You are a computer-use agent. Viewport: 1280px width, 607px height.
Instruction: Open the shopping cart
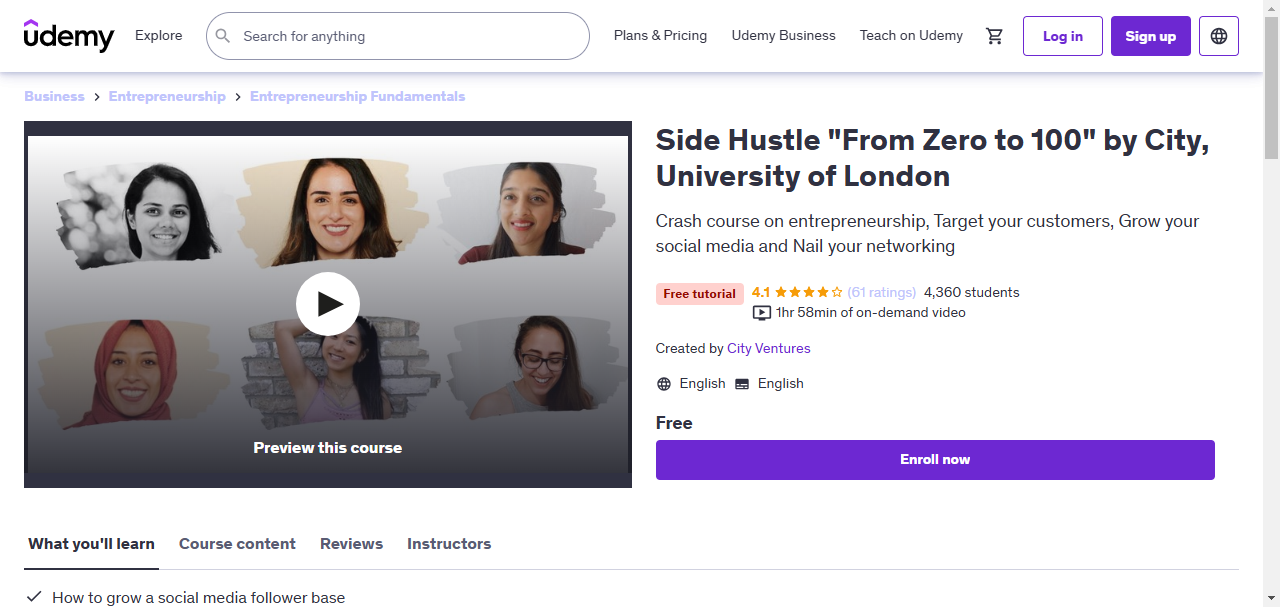point(994,35)
